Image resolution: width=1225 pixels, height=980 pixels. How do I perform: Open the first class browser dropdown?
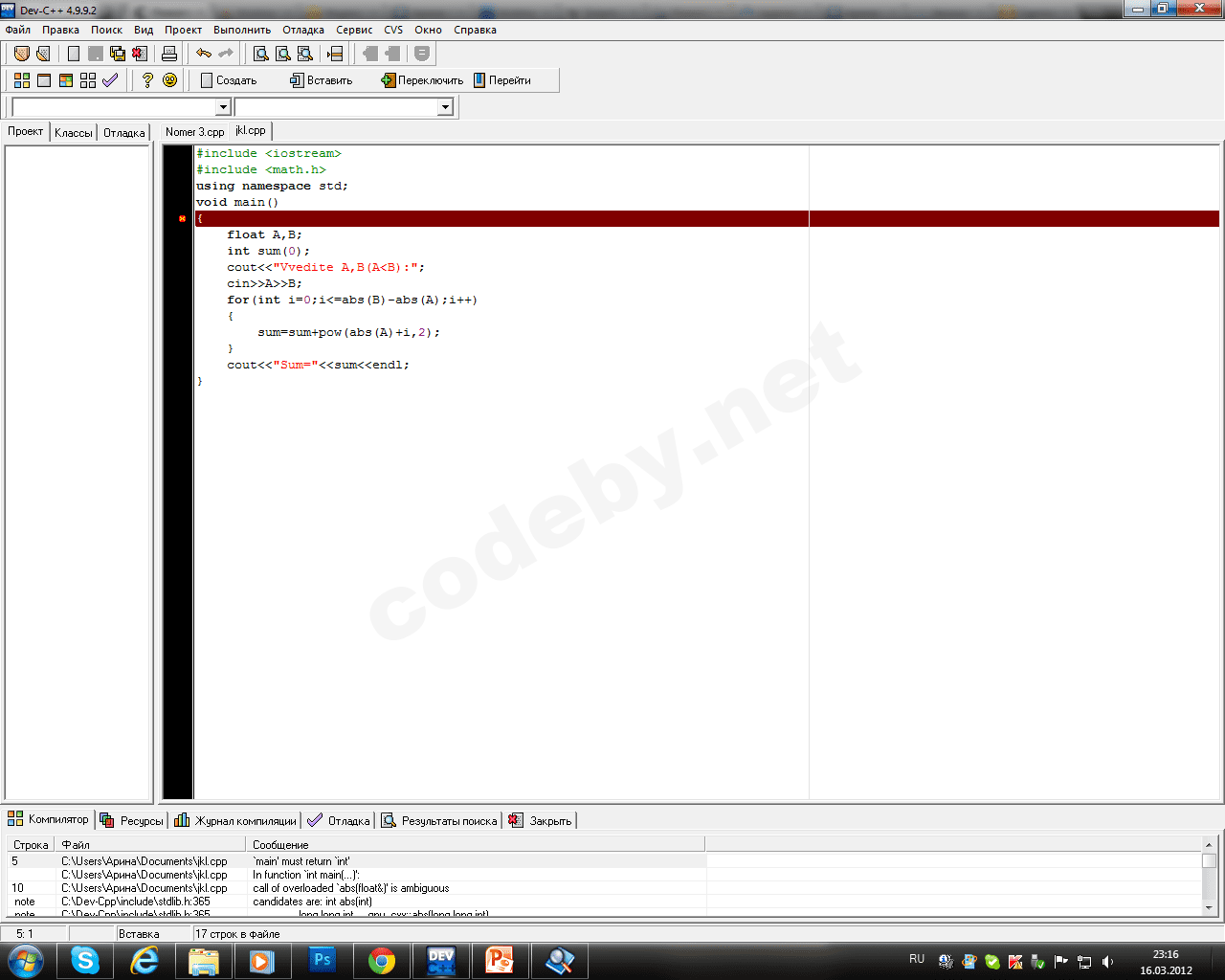pyautogui.click(x=223, y=107)
